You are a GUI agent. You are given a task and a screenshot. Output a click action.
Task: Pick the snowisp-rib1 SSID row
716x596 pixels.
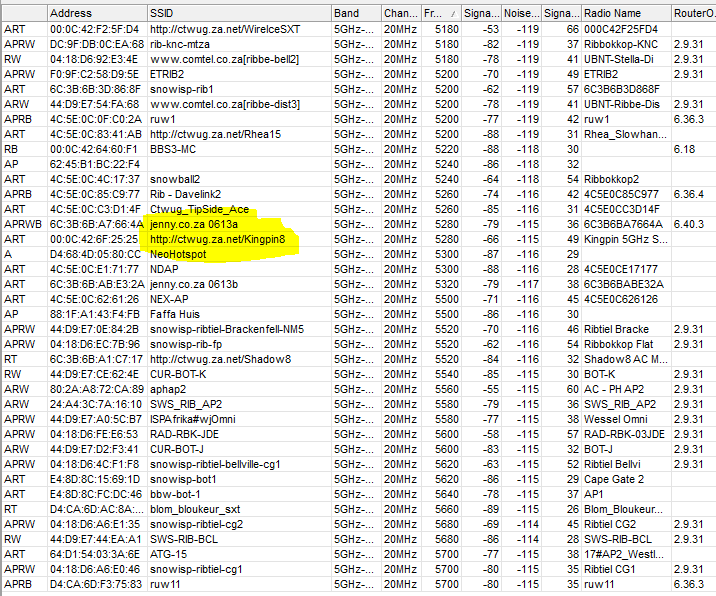183,89
